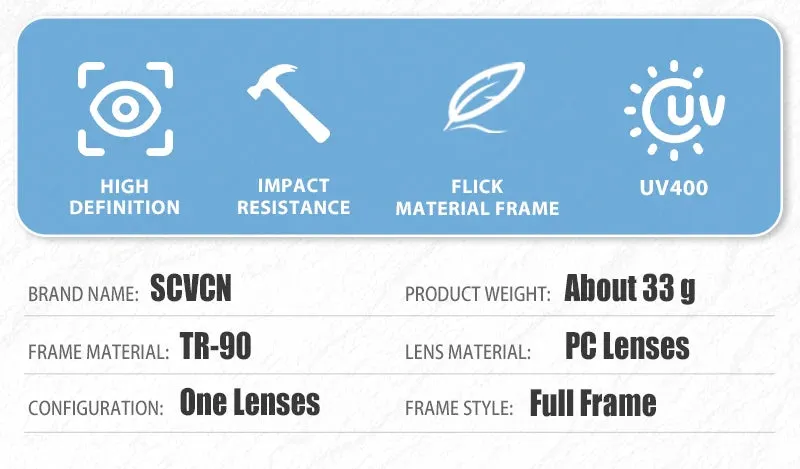Click the One Lenses configuration value

point(250,402)
